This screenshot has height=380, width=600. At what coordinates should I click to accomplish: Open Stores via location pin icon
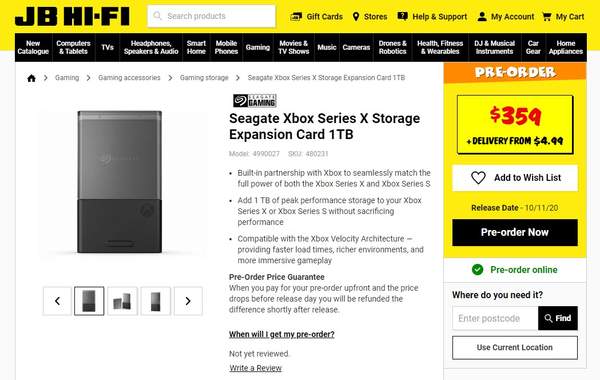coord(356,17)
